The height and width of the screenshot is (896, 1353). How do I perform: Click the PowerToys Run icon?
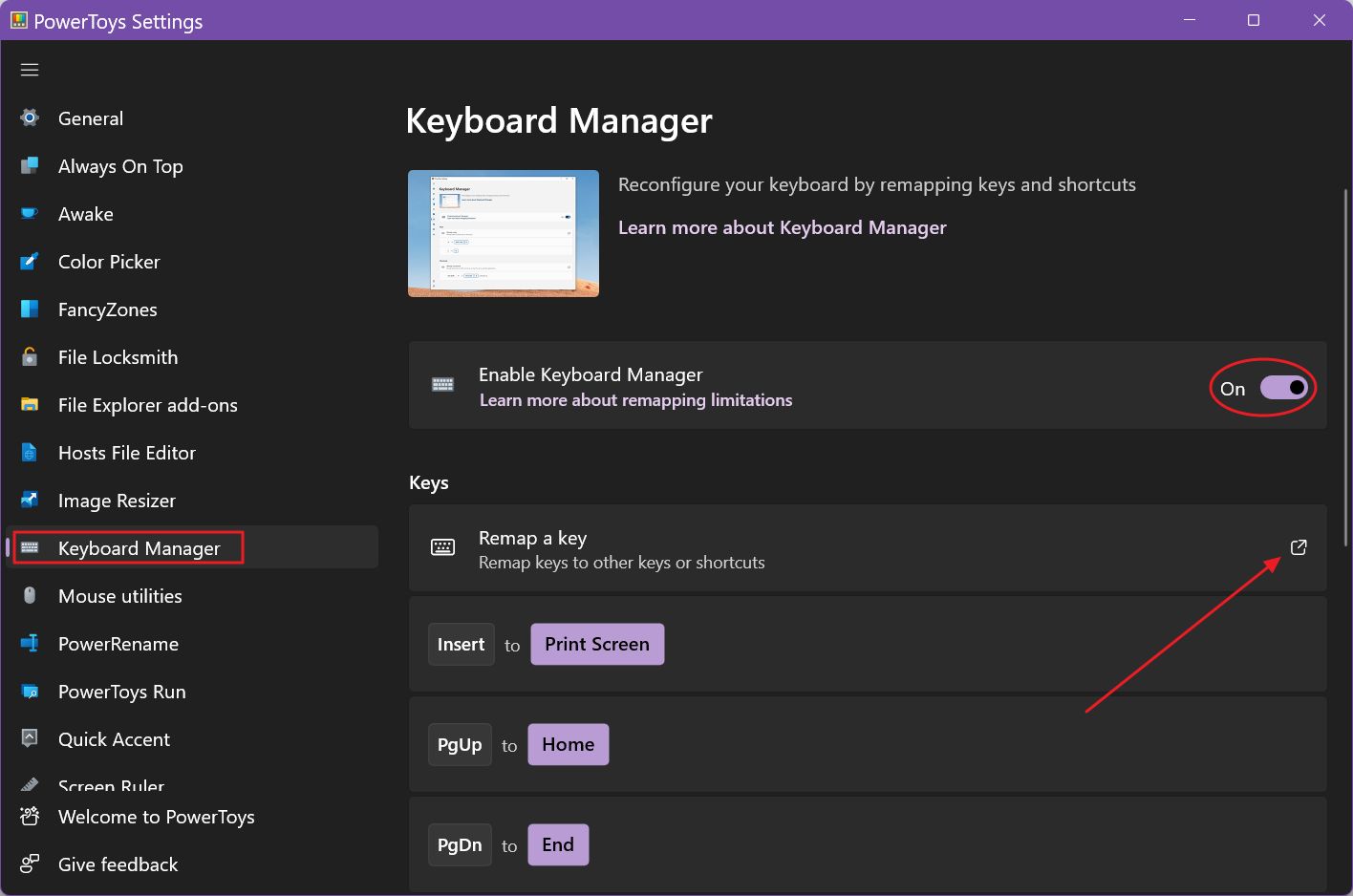[30, 692]
